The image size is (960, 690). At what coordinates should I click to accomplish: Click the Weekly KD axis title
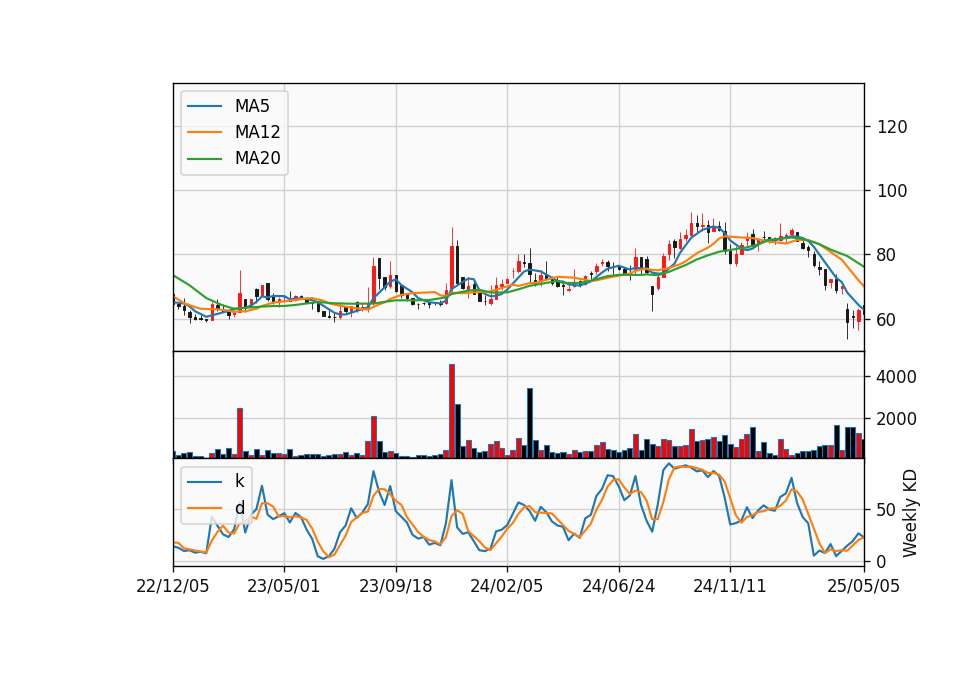pos(910,513)
